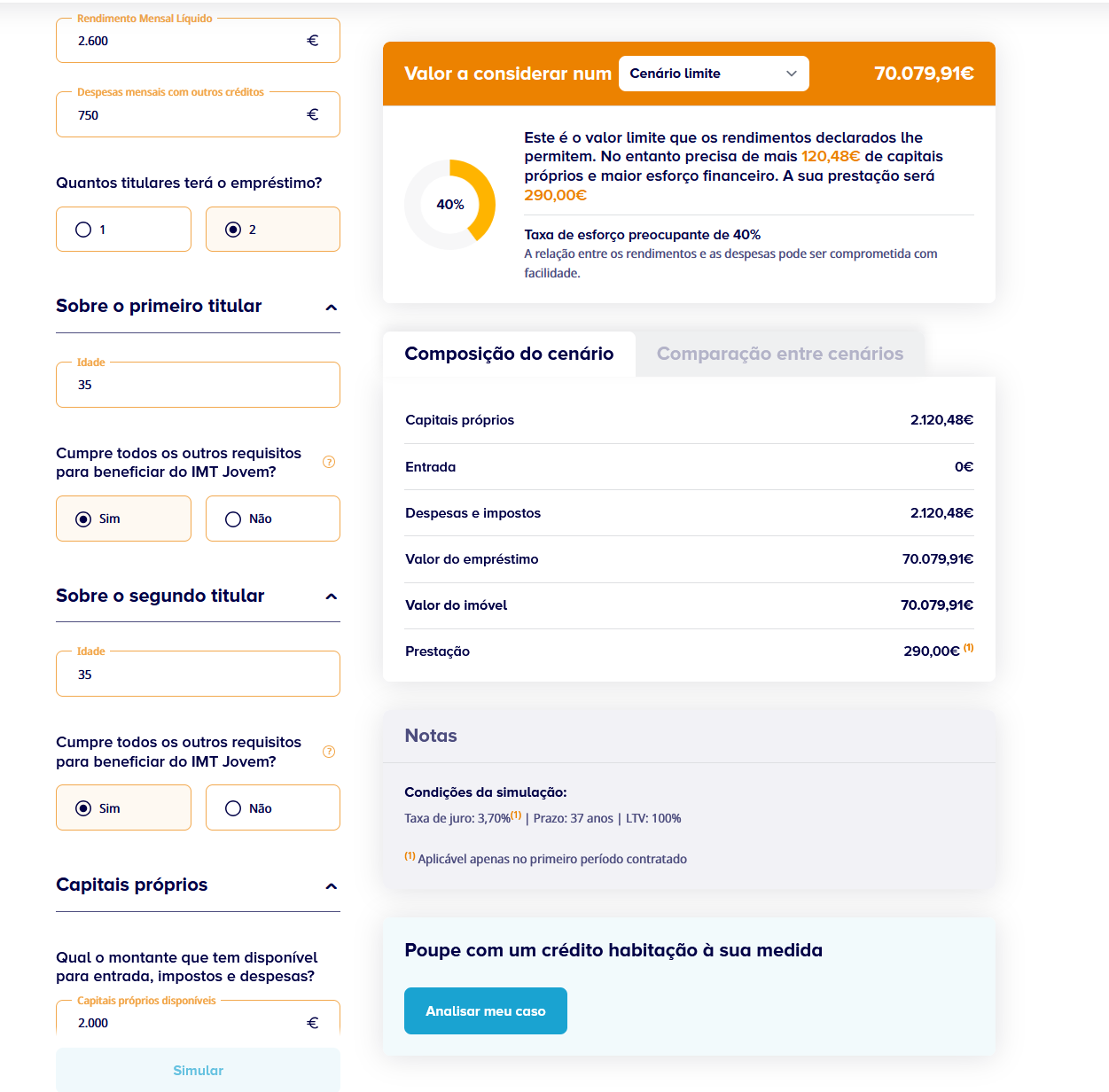Select the Composição do cenário tab
The height and width of the screenshot is (1092, 1109).
(509, 354)
